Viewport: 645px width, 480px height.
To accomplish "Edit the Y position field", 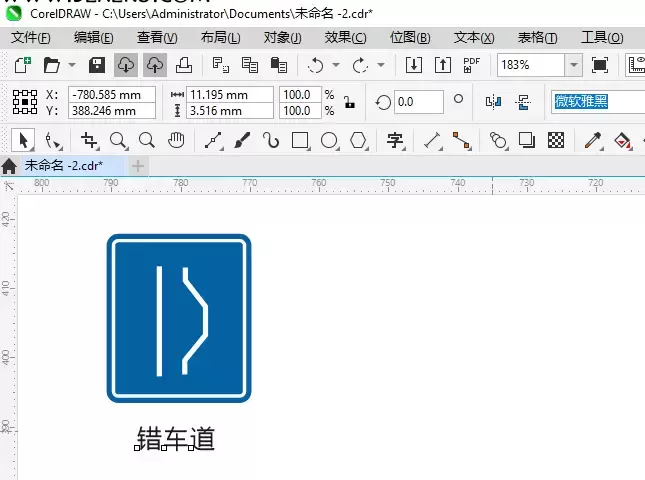I will 112,111.
